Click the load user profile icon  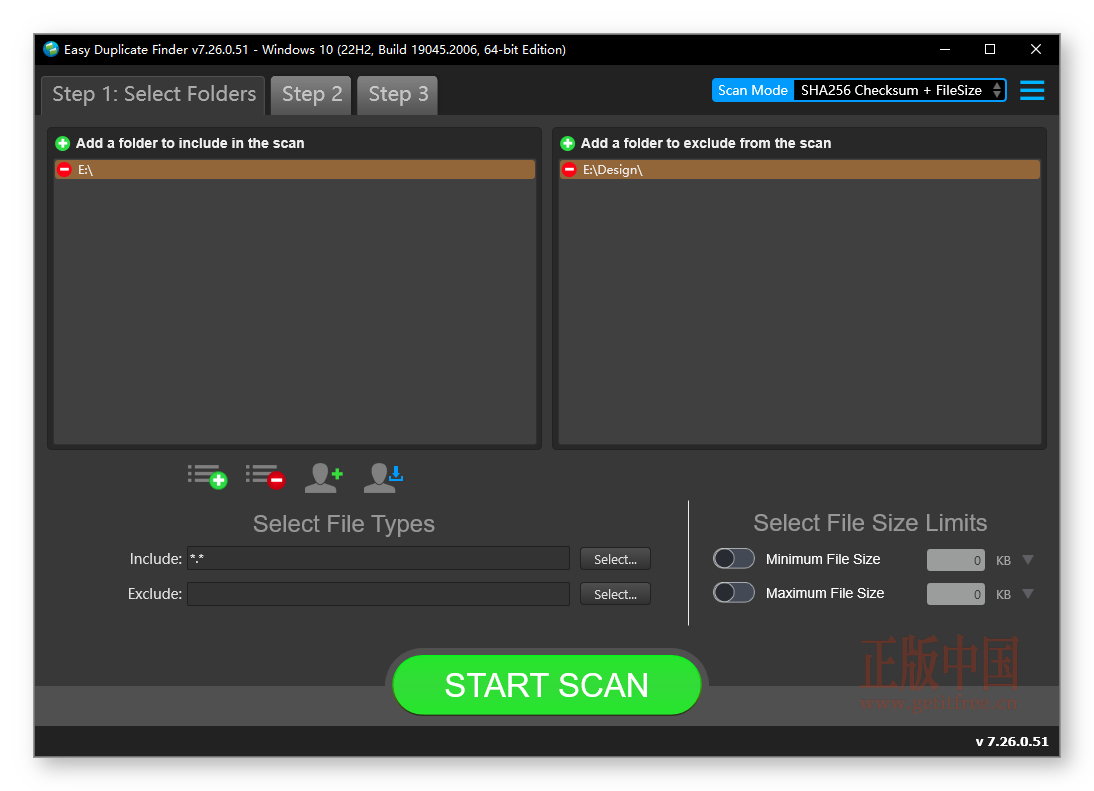coord(383,478)
